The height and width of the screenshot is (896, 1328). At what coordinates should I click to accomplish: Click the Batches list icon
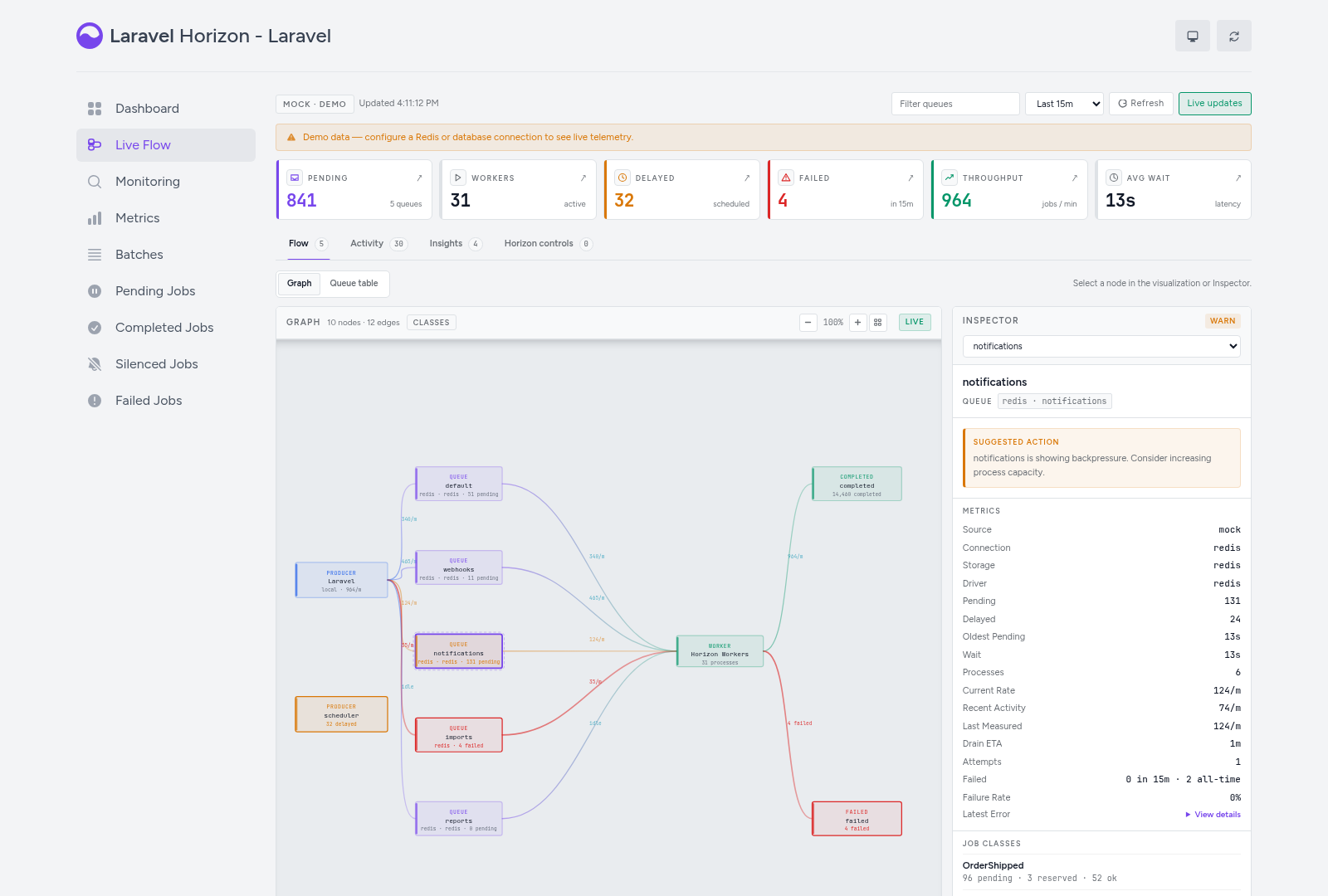click(95, 255)
